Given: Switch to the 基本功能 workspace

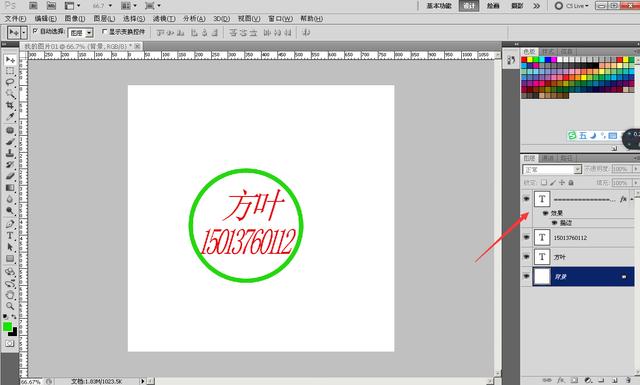Looking at the screenshot, I should click(439, 6).
